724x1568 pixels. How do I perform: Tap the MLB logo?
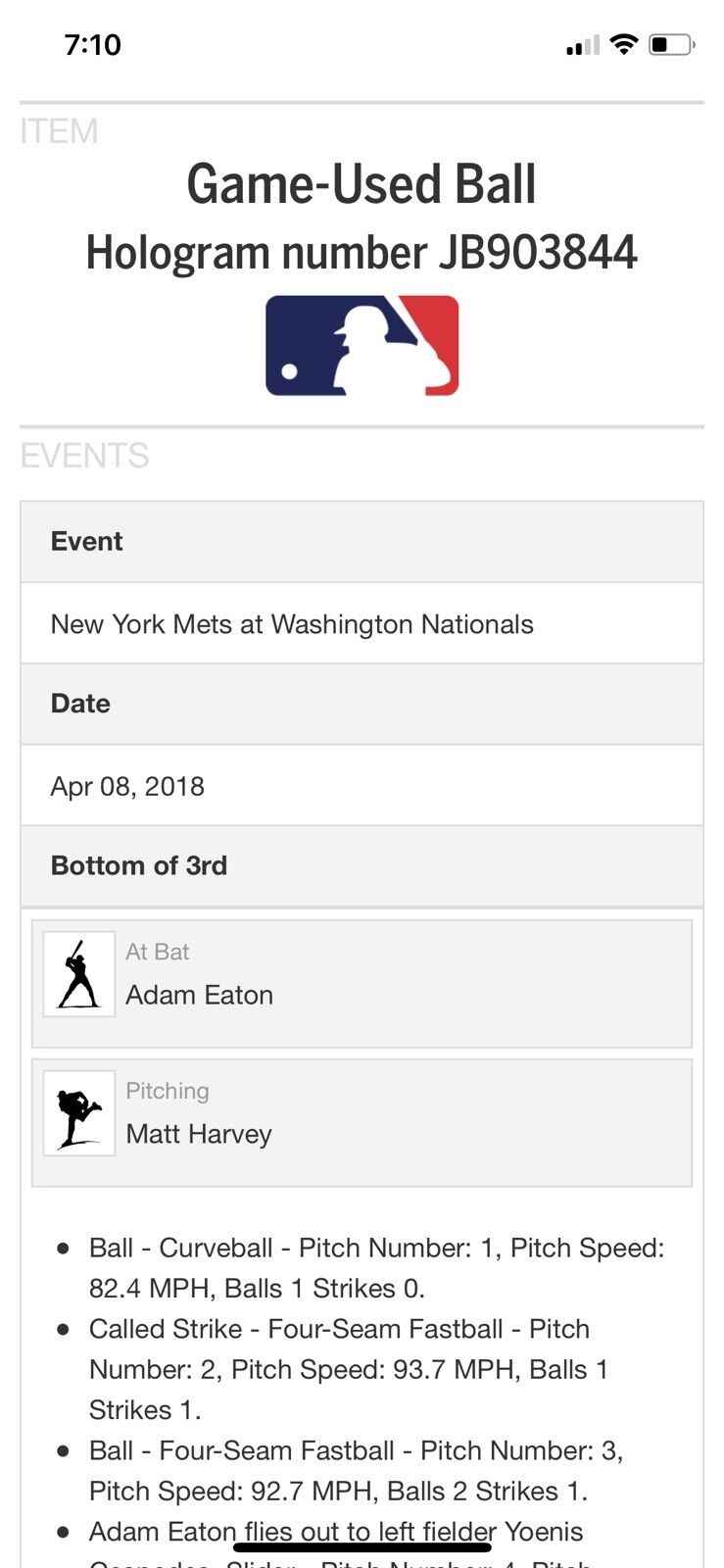coord(362,346)
